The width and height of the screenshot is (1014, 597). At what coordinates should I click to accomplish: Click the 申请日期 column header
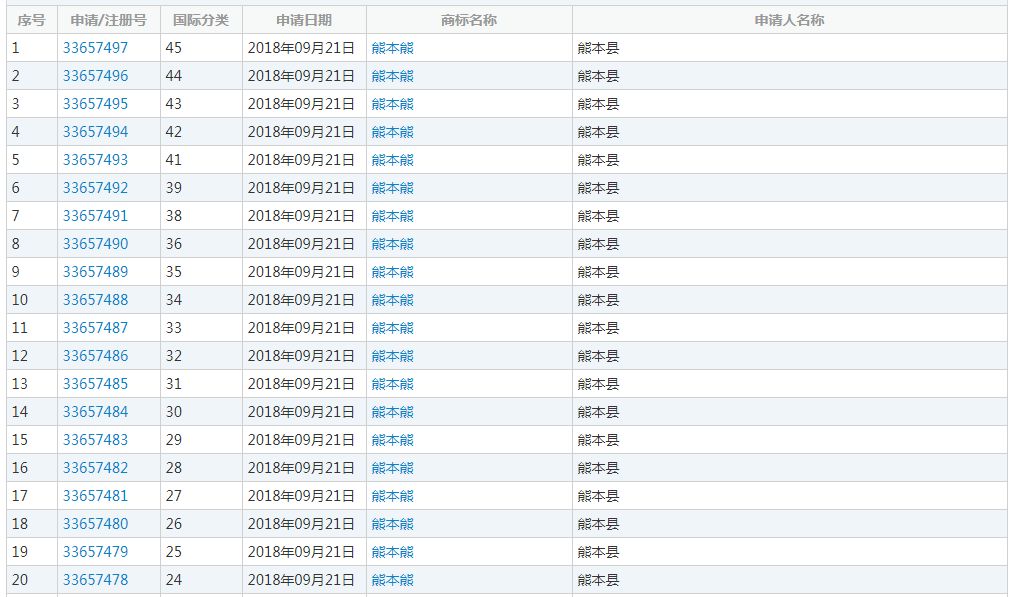(304, 20)
